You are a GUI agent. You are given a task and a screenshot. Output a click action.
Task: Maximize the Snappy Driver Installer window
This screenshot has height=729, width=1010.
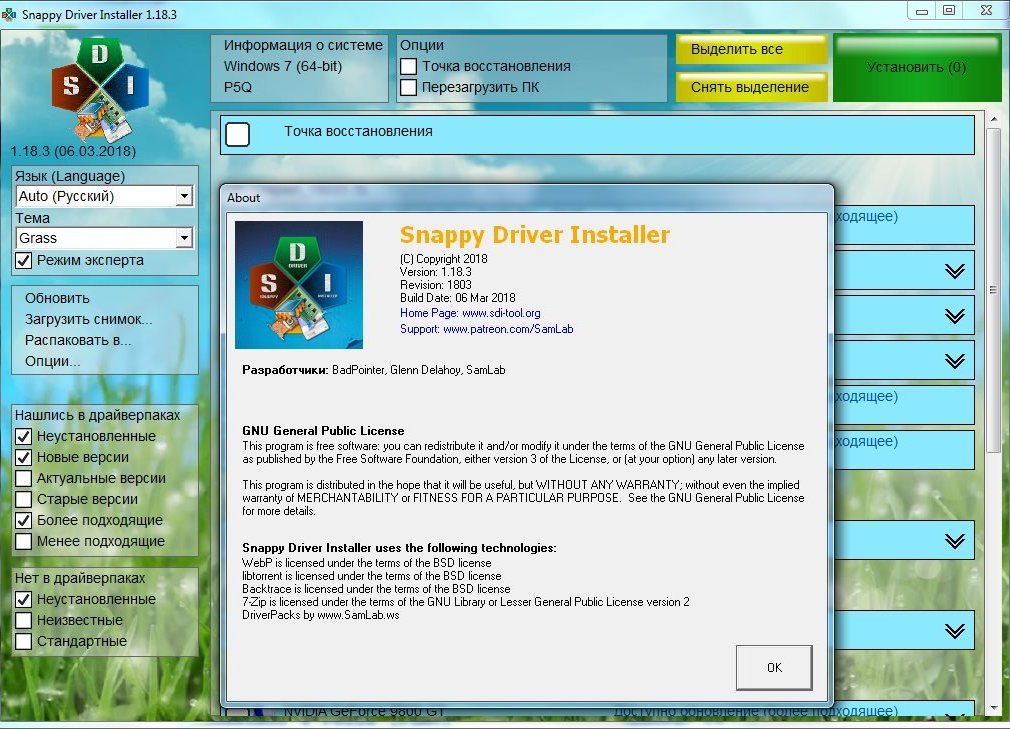(x=949, y=10)
